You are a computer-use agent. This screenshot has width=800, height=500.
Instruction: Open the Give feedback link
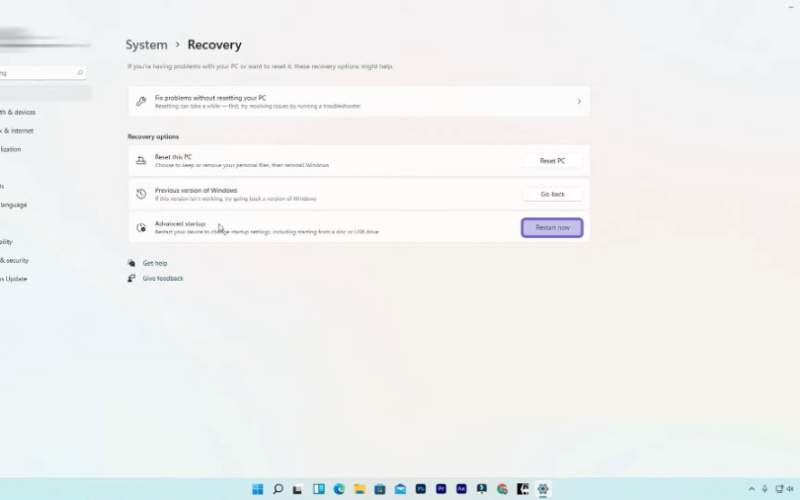pos(163,279)
